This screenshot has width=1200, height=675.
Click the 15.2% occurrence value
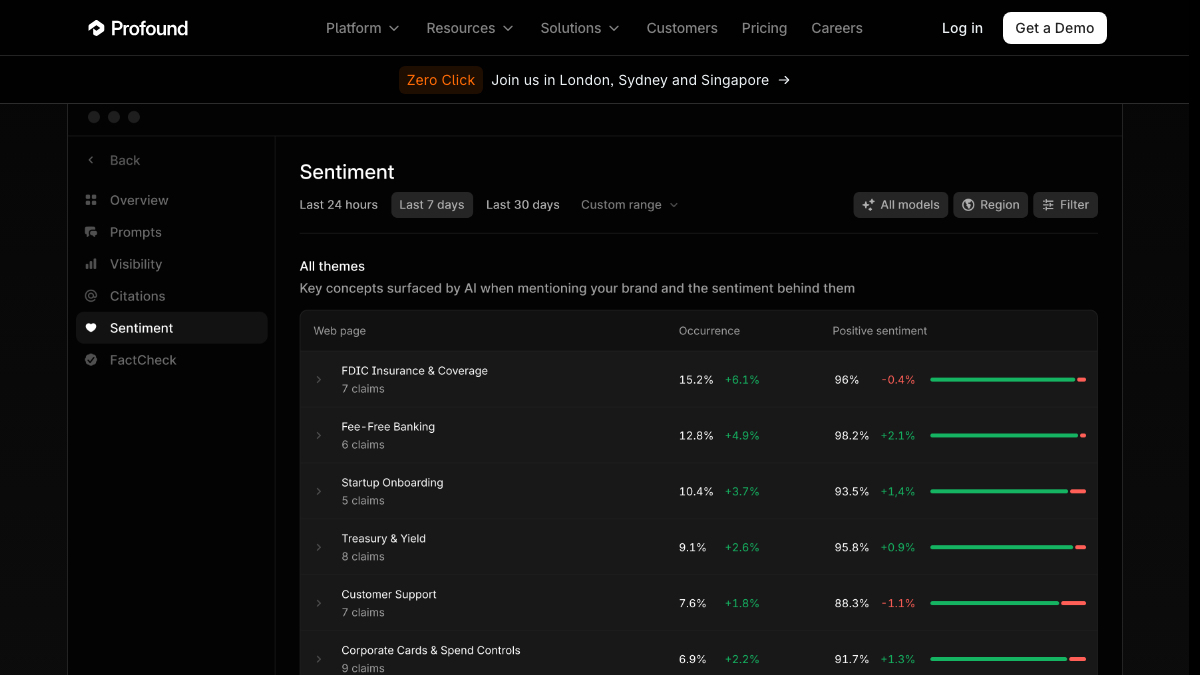coord(696,380)
